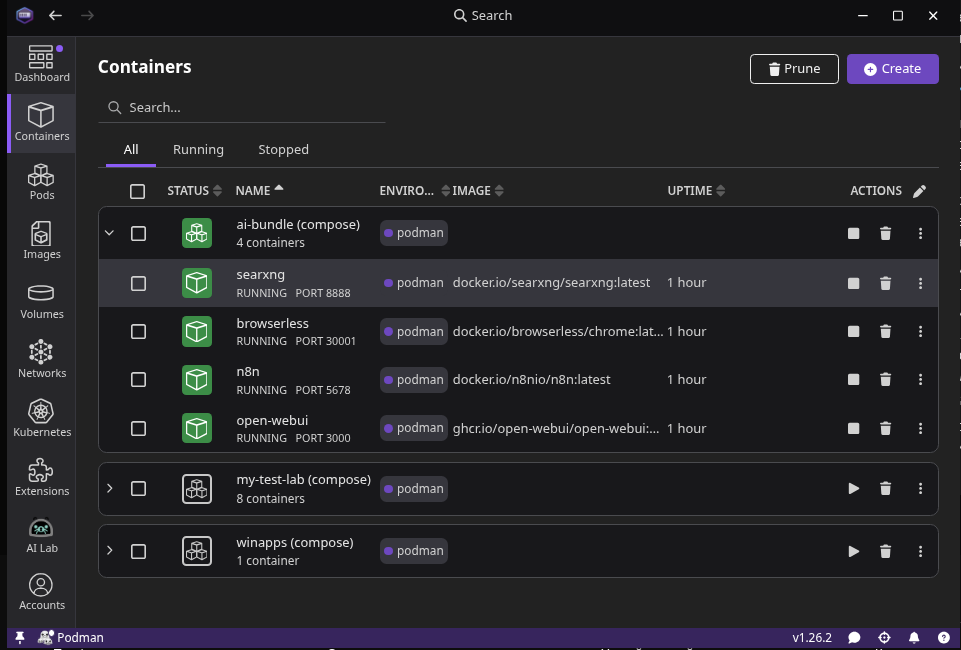
Task: Open more actions menu for browserless
Action: (x=920, y=331)
